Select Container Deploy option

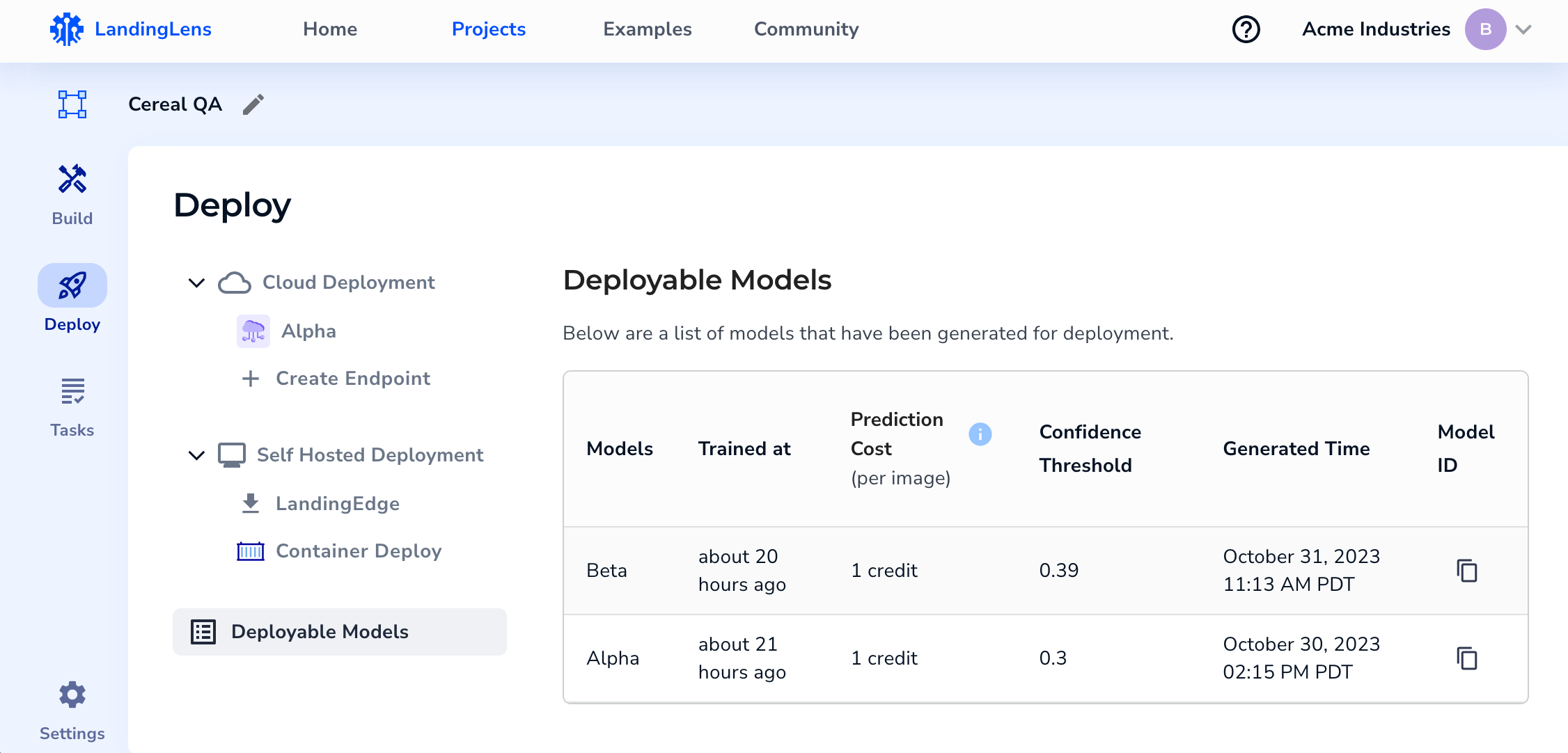pyautogui.click(x=358, y=551)
